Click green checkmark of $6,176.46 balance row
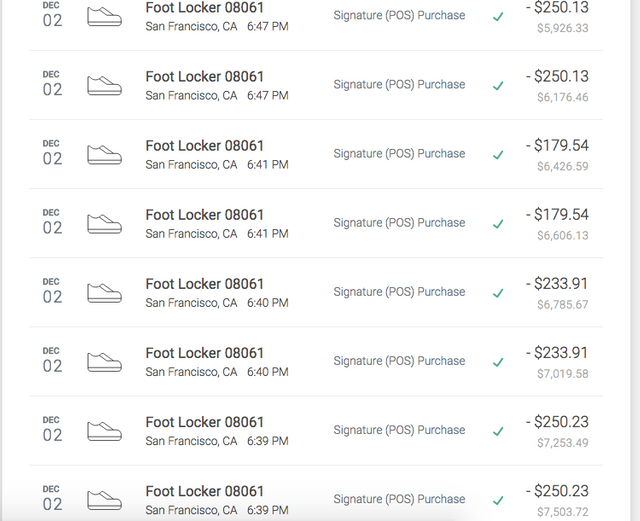This screenshot has width=640, height=521. [498, 86]
